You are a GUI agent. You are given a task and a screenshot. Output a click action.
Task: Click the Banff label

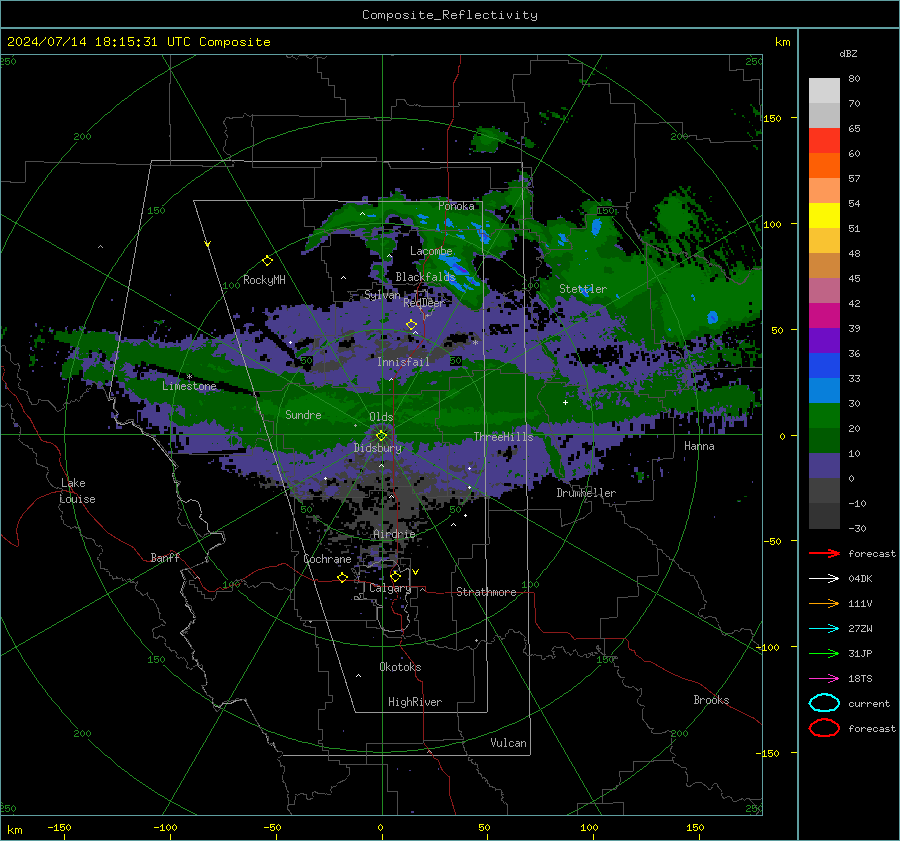pos(165,557)
